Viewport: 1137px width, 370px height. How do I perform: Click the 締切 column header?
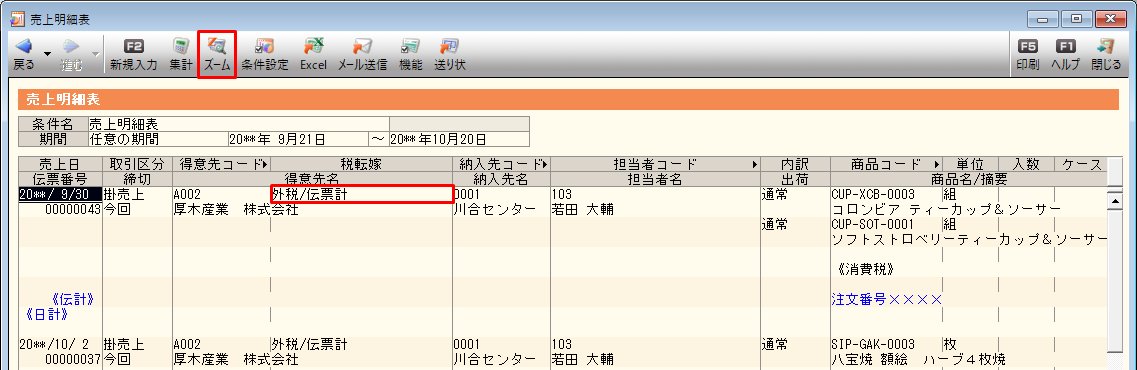click(138, 178)
